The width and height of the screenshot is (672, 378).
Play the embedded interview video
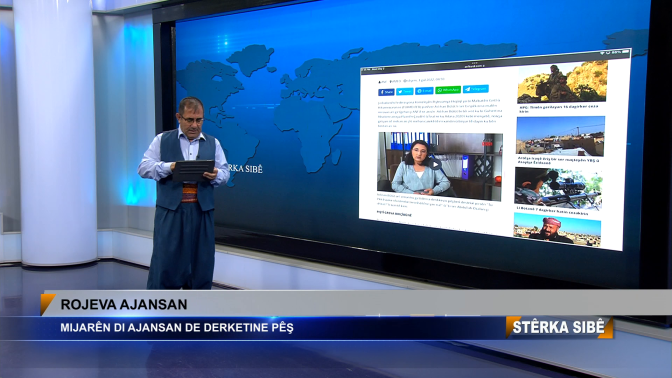click(435, 164)
